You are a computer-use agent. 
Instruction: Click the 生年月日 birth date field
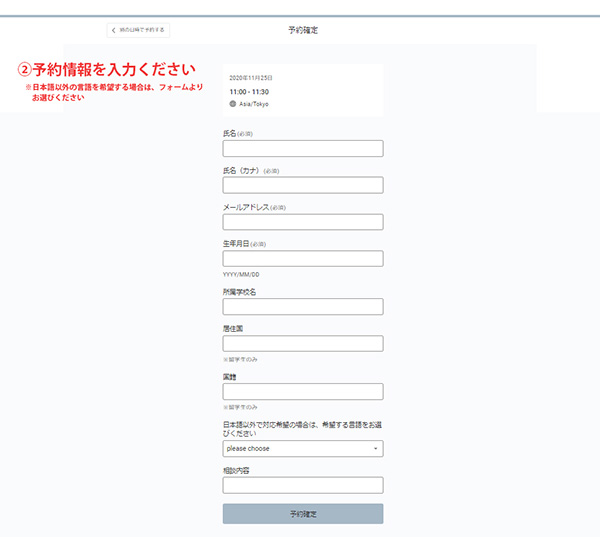pyautogui.click(x=302, y=258)
